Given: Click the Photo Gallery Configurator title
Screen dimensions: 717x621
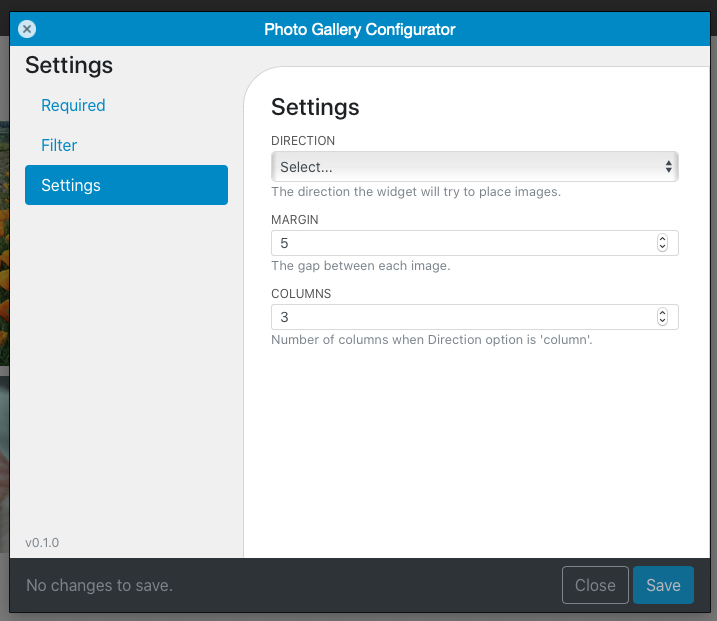Looking at the screenshot, I should coord(360,29).
